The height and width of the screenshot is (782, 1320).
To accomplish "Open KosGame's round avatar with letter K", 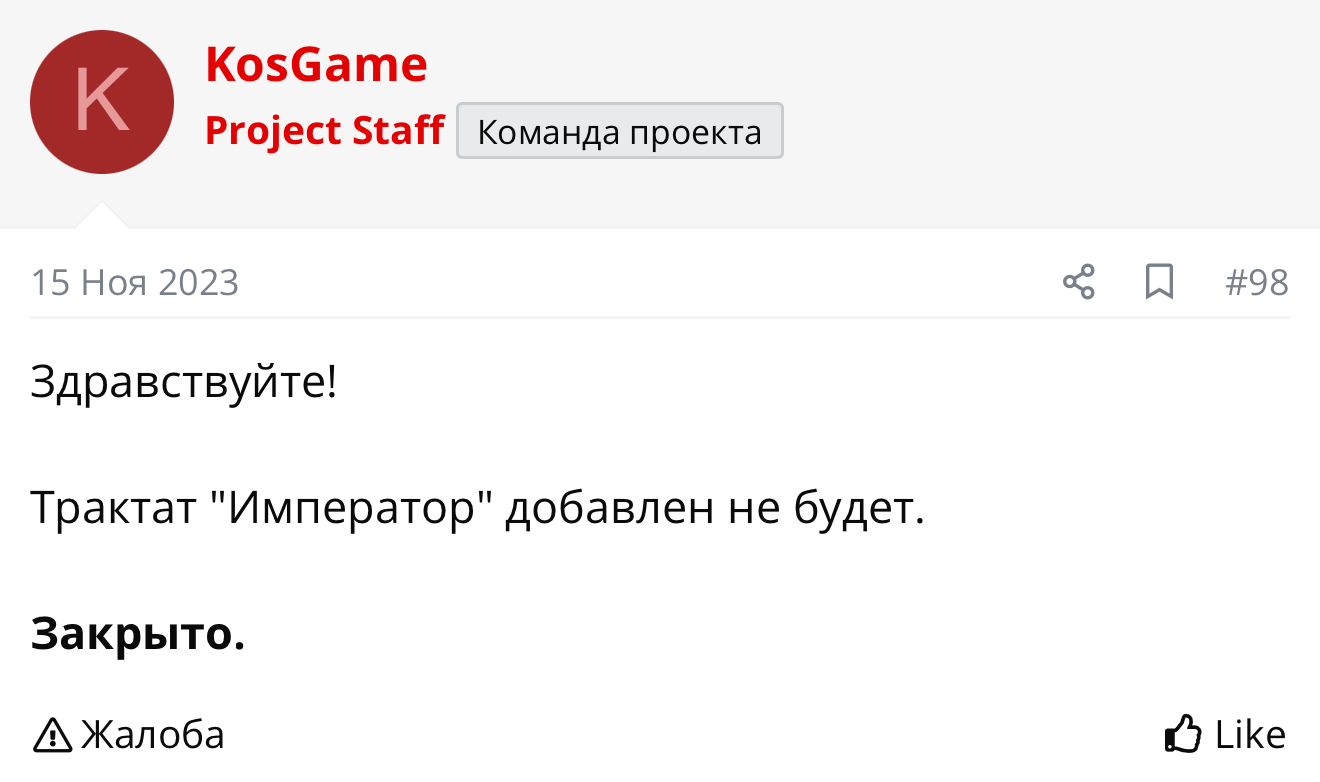I will [102, 102].
